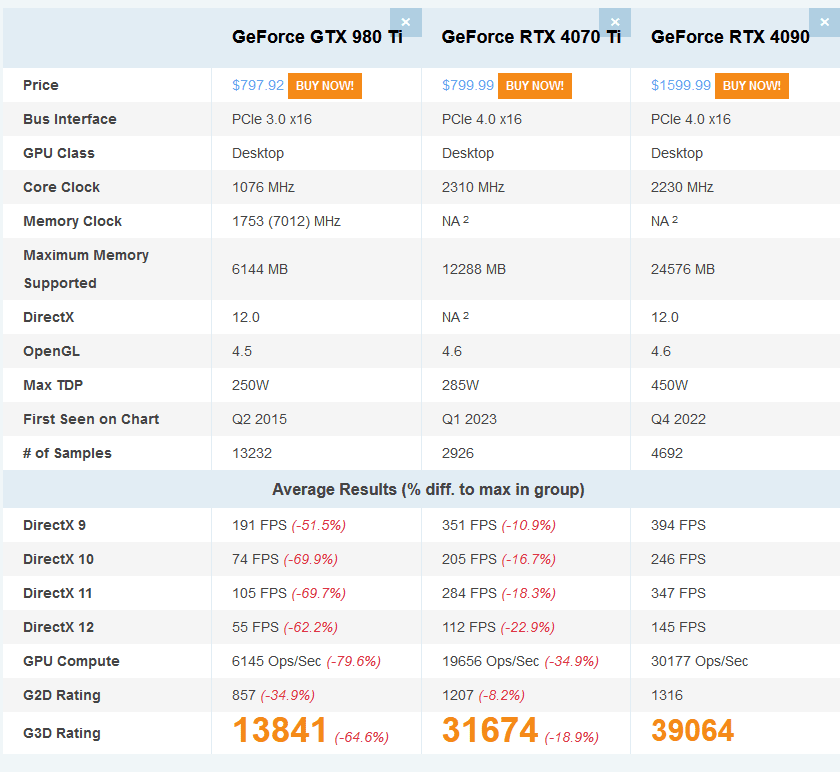The image size is (840, 772).
Task: Select the DirectX 10 row label
Action: (x=58, y=559)
